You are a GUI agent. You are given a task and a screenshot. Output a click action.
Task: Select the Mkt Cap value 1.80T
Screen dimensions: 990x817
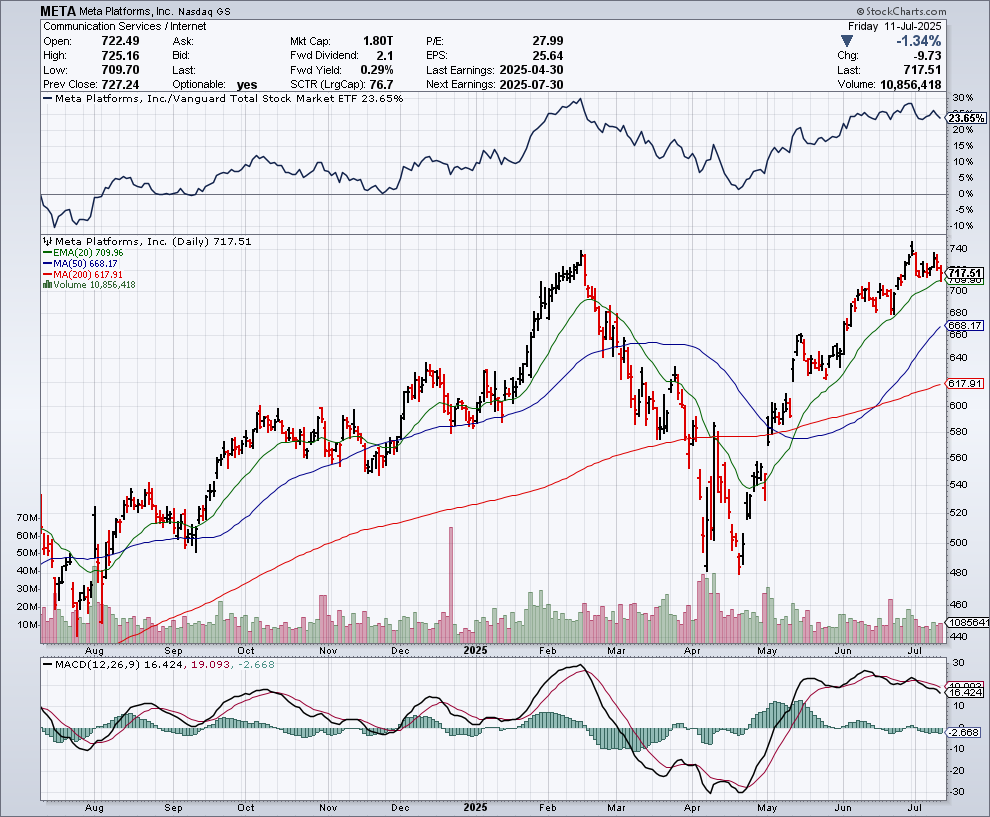pos(378,40)
